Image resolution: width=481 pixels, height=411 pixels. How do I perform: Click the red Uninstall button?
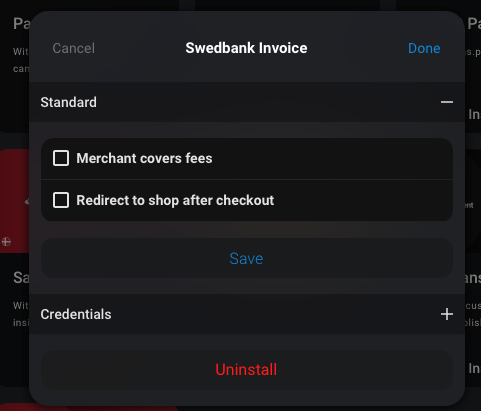(x=247, y=370)
